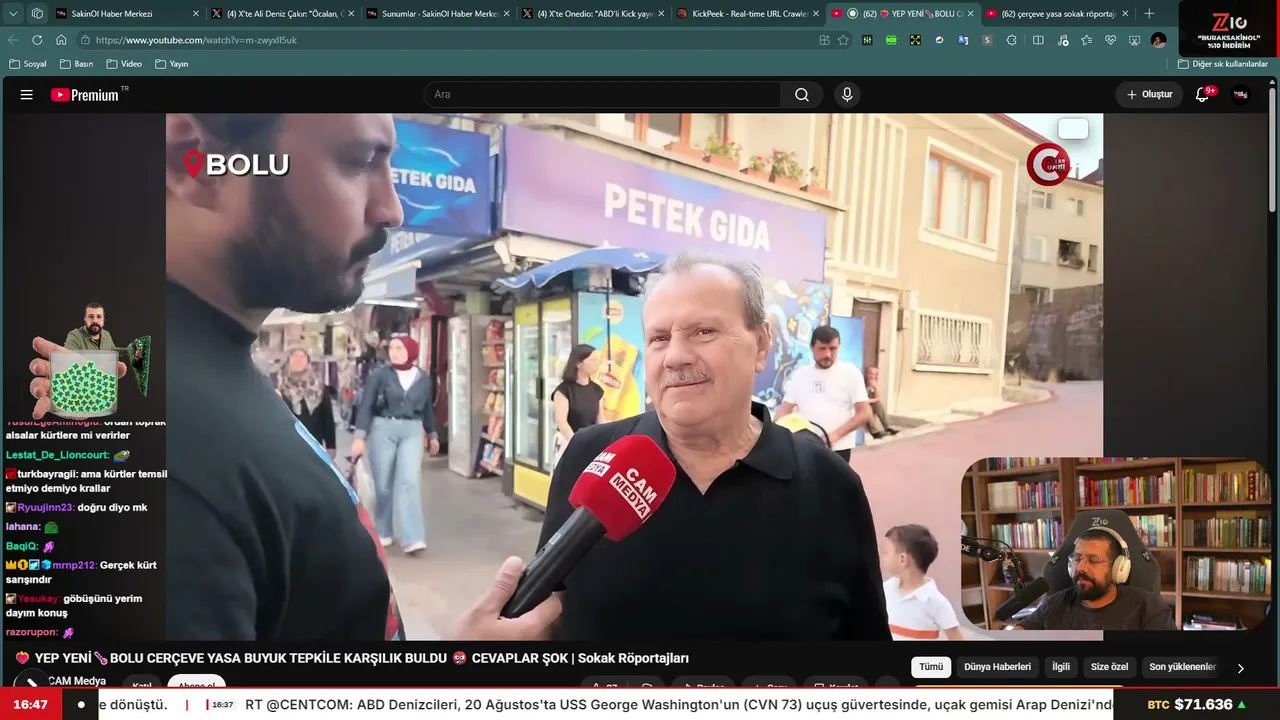Image resolution: width=1280 pixels, height=720 pixels.
Task: Click chat username Lestat_De_Lioncourt
Action: point(58,455)
